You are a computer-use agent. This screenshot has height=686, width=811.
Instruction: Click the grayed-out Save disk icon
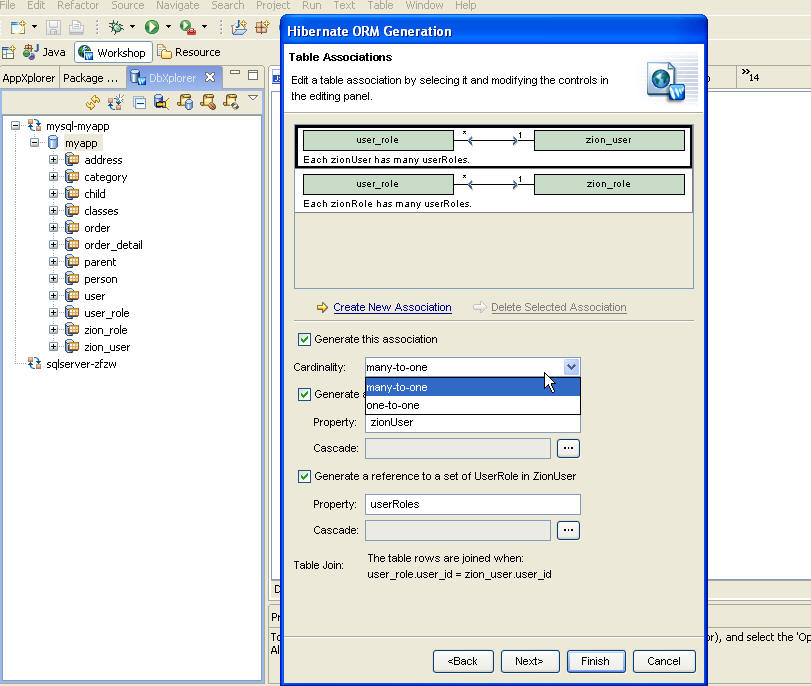(53, 27)
